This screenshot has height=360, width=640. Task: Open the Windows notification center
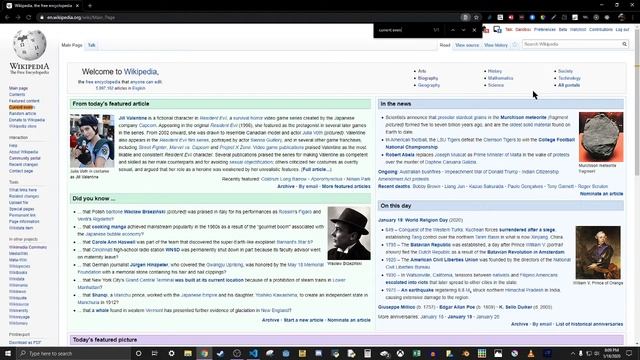coord(629,353)
